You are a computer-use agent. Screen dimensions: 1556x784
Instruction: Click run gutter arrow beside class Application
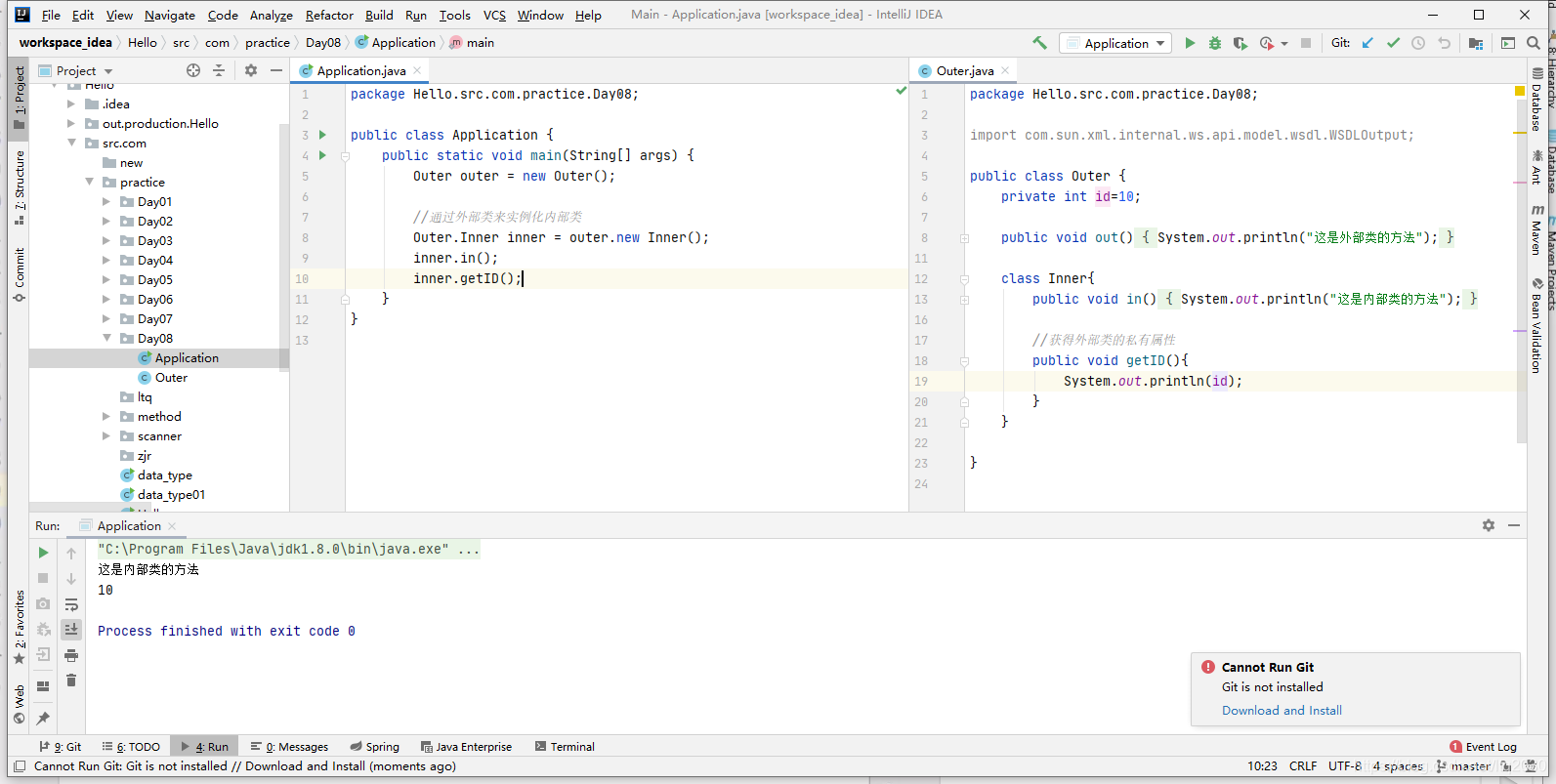(x=323, y=135)
